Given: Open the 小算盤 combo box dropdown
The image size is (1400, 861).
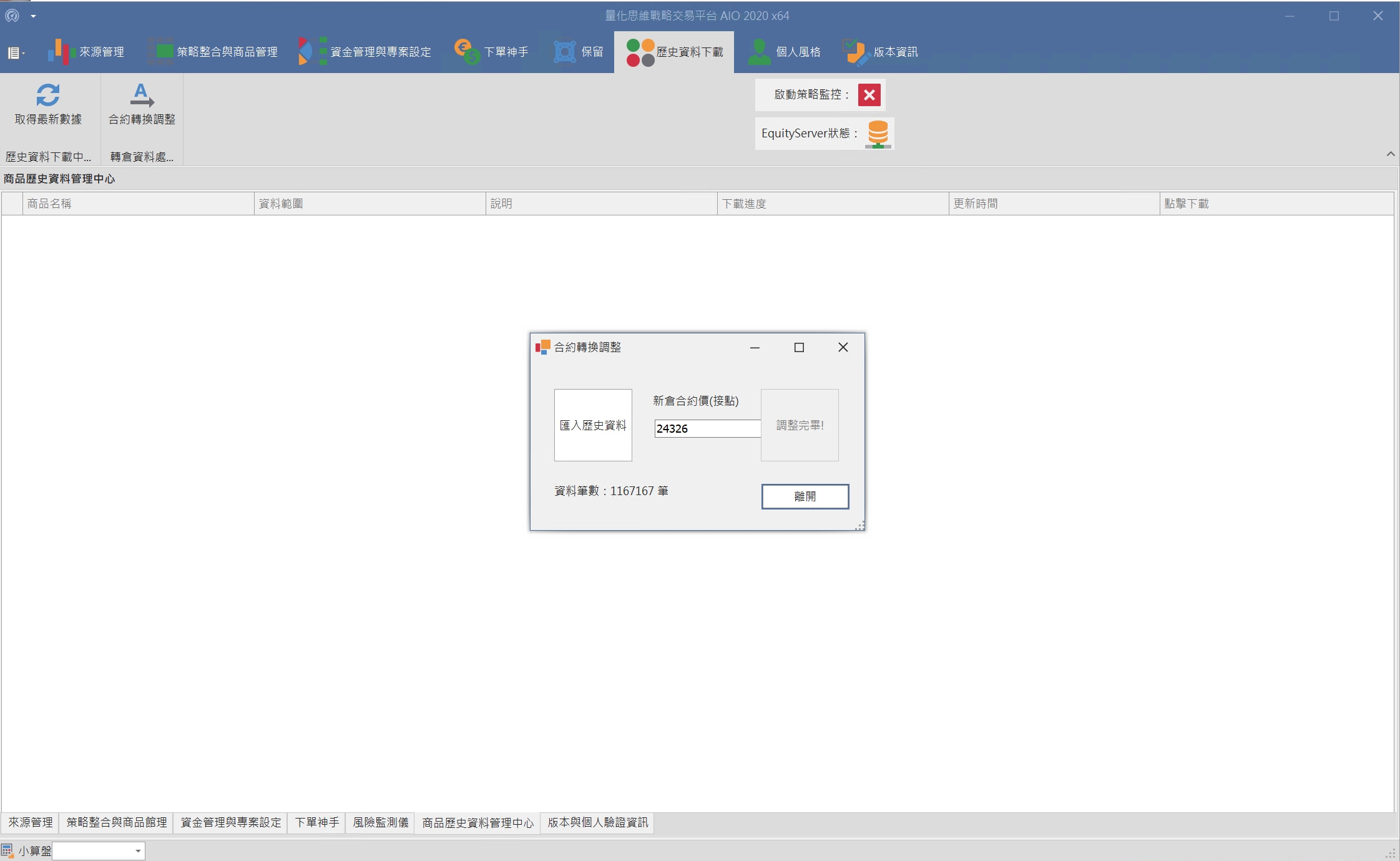Looking at the screenshot, I should pos(138,851).
